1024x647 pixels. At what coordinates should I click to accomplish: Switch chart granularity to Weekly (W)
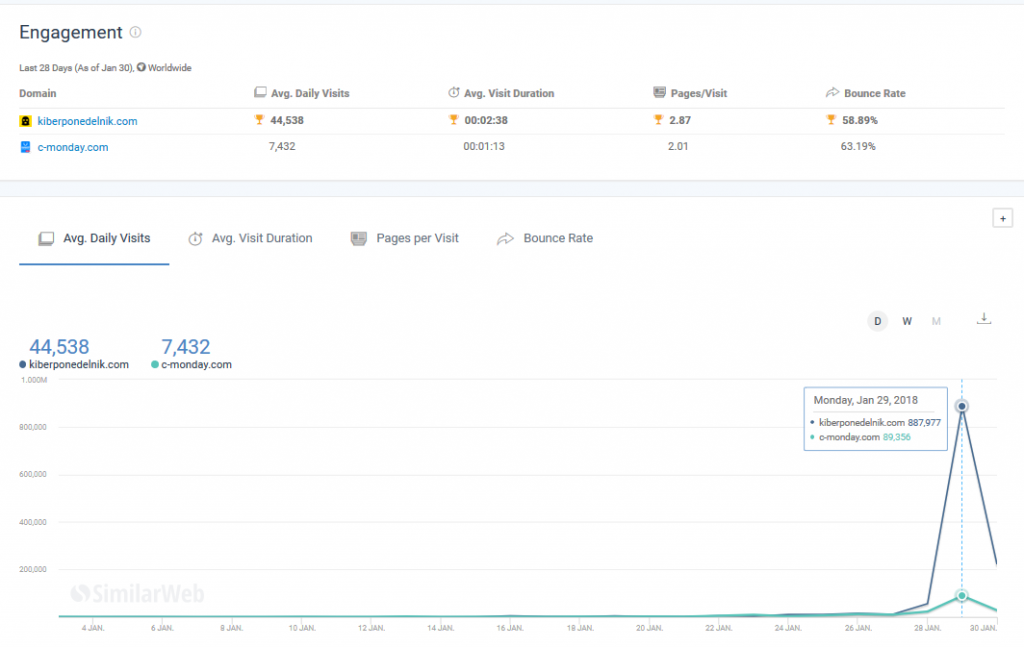tap(907, 321)
